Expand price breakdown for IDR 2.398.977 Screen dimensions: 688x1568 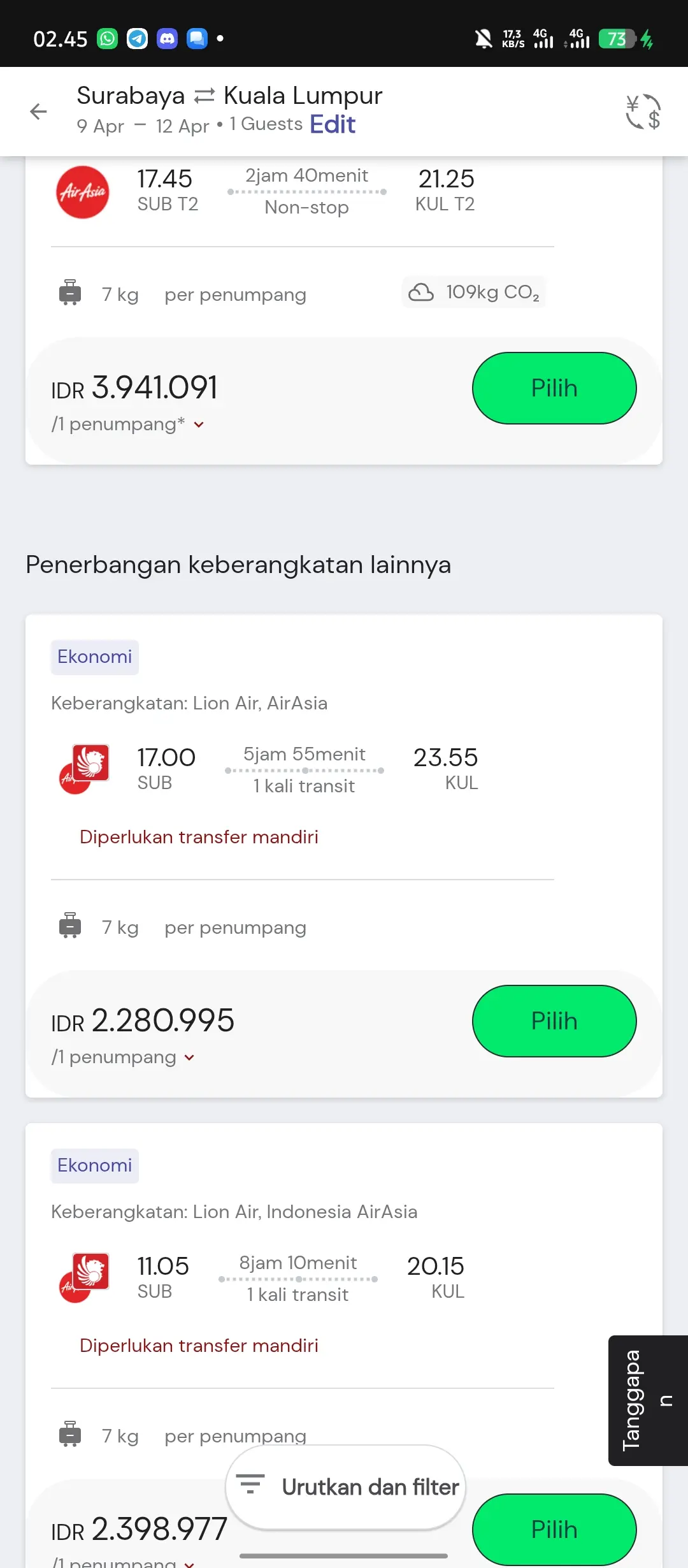click(189, 1563)
